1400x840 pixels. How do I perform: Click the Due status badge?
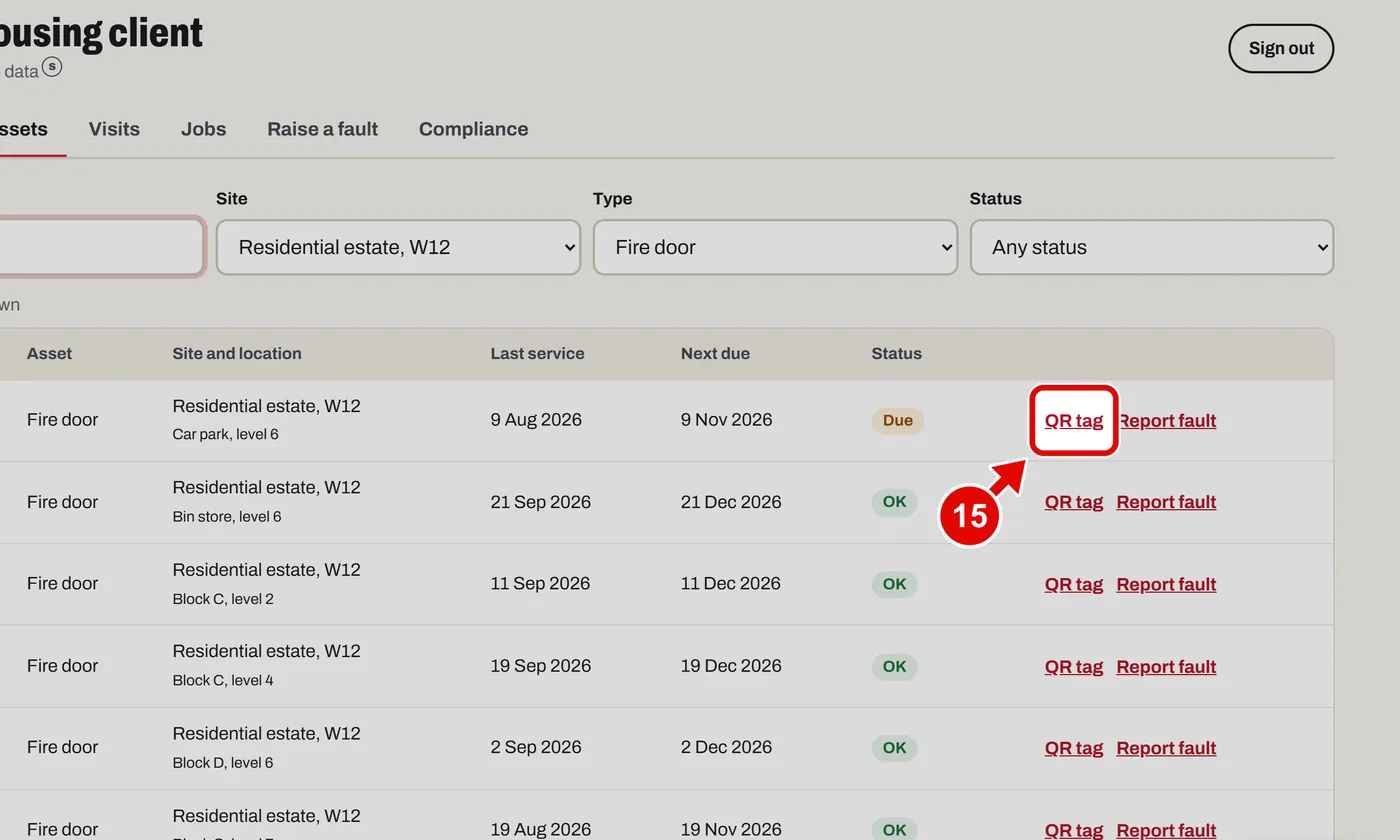tap(897, 420)
